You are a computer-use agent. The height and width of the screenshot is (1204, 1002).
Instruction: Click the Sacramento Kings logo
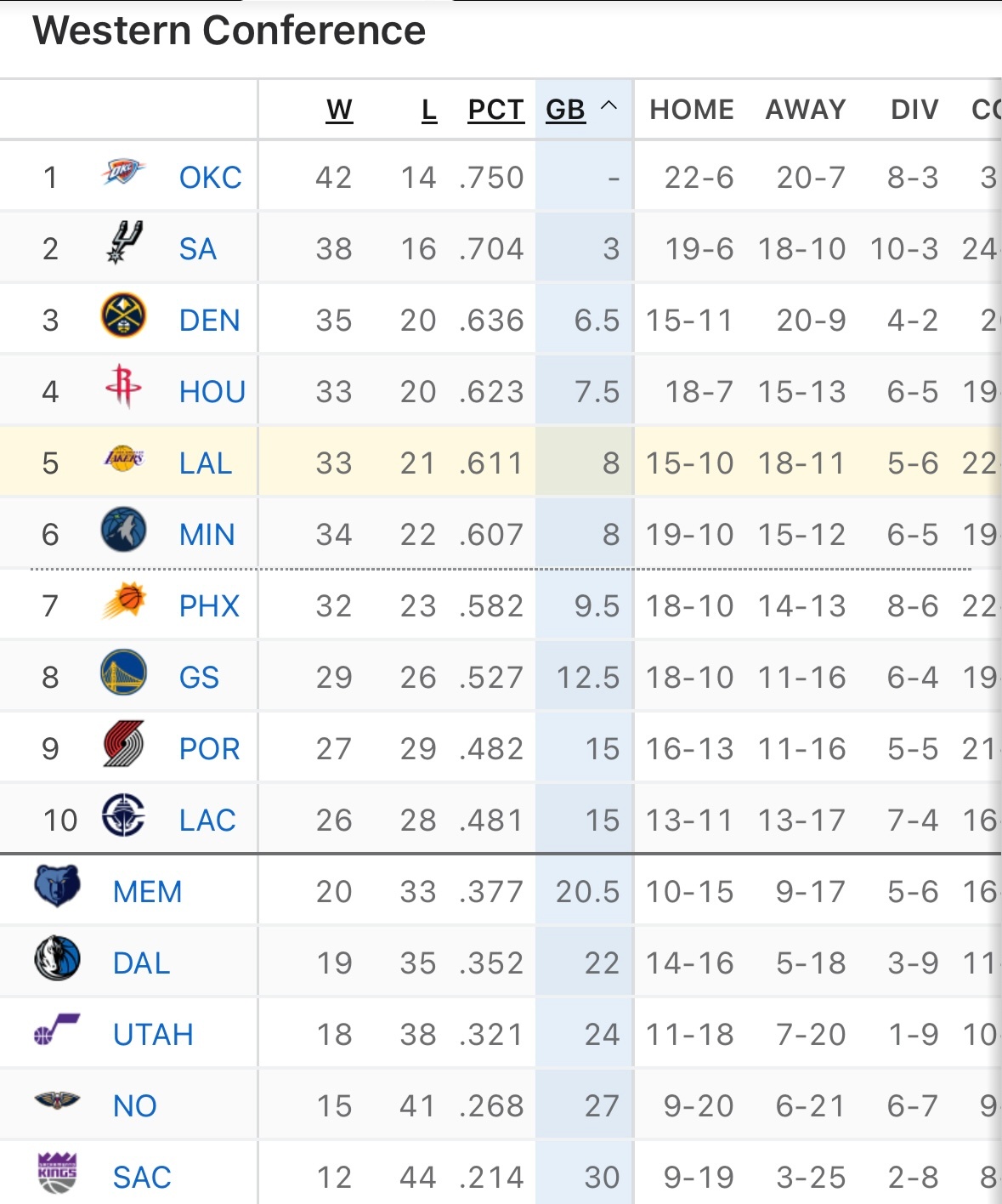57,1173
